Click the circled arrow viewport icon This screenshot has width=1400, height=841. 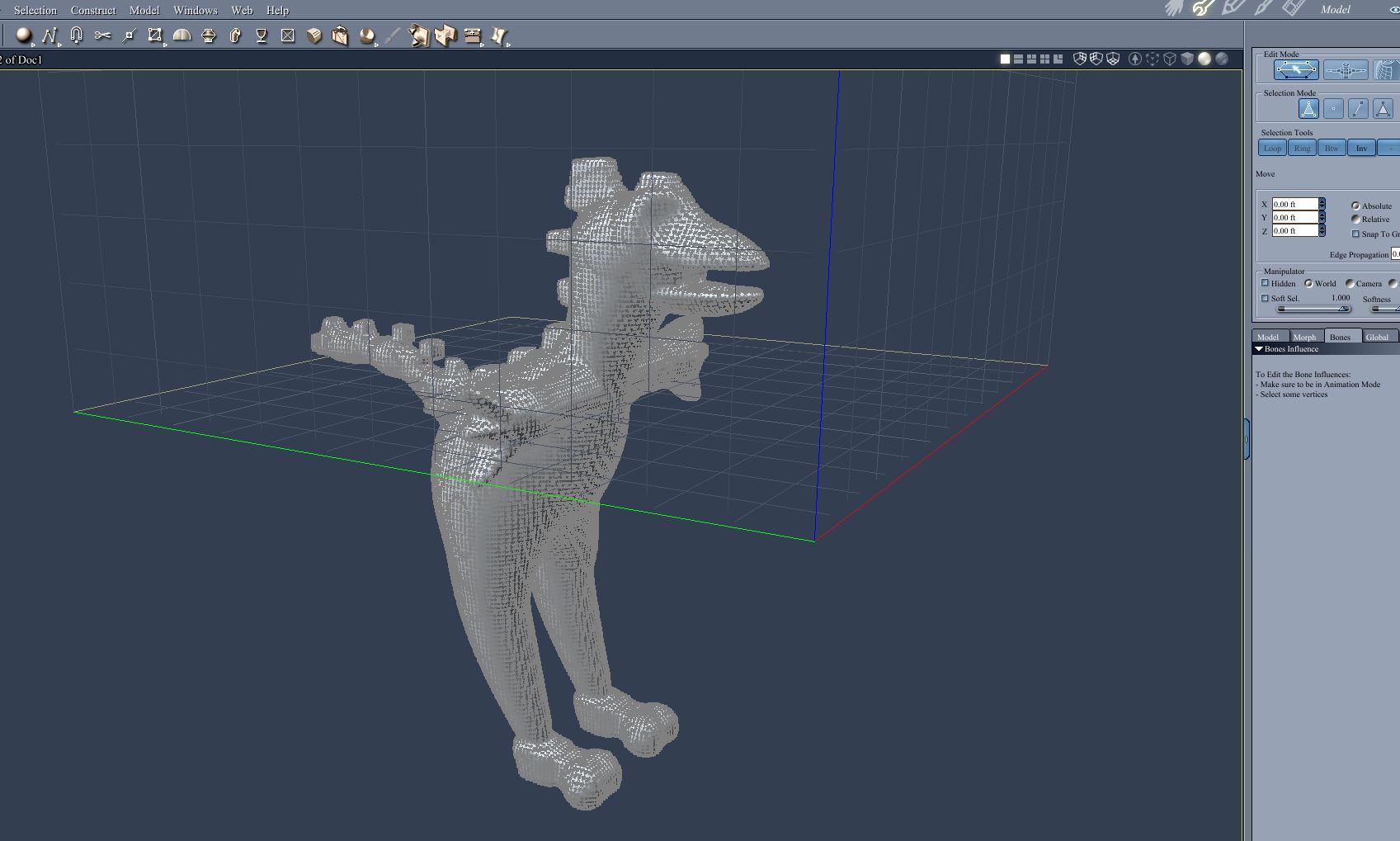pos(1135,59)
